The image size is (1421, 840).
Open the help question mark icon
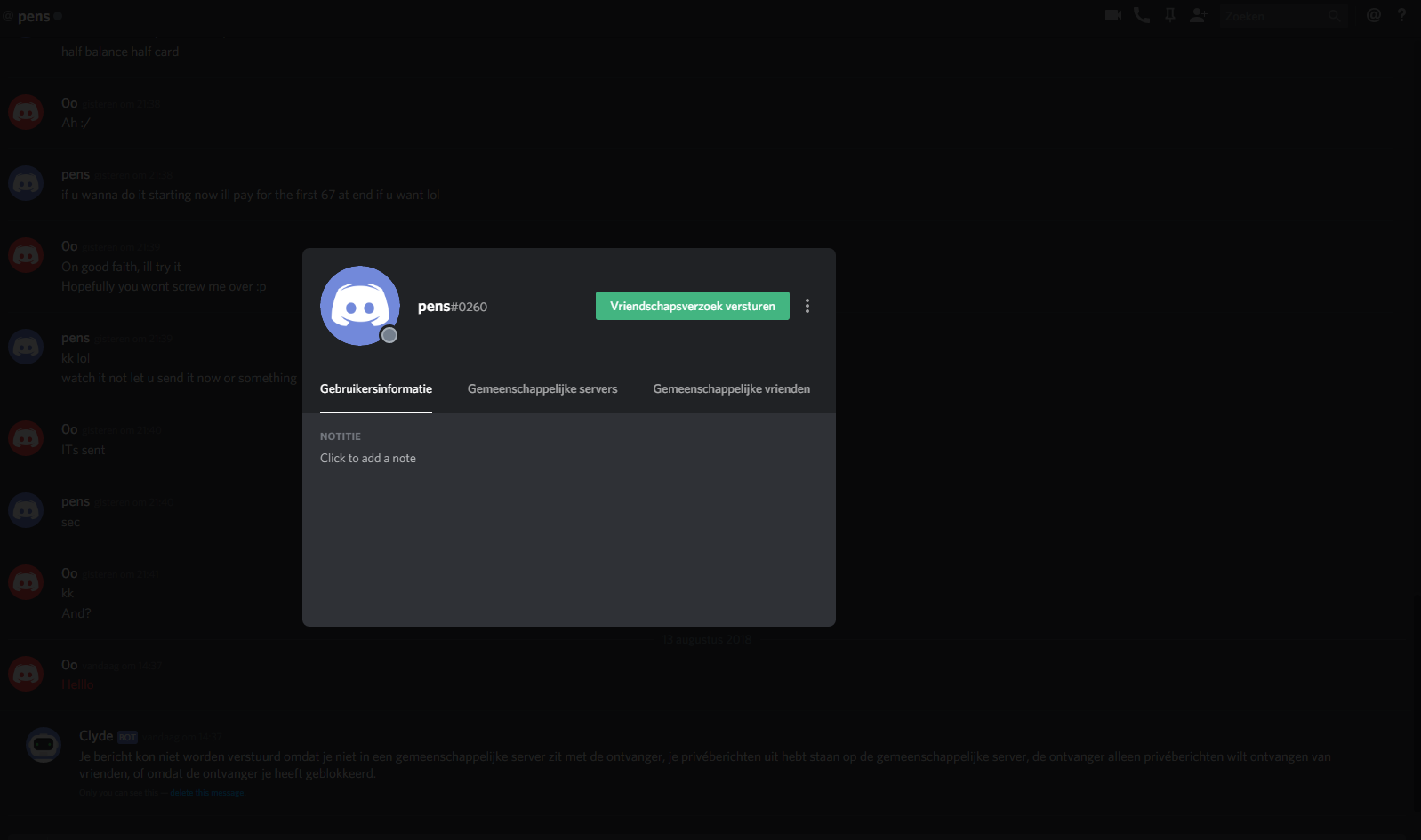1402,15
